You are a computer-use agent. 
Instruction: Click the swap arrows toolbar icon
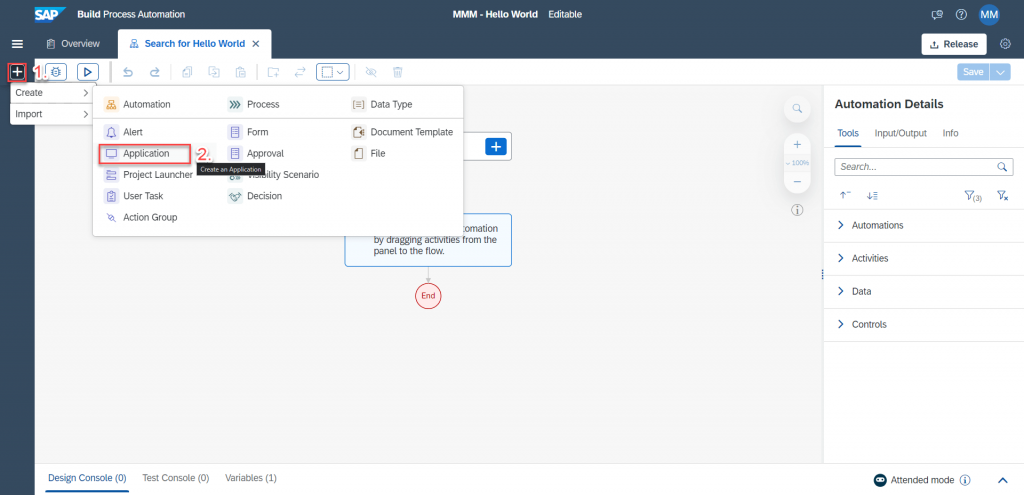(x=300, y=72)
